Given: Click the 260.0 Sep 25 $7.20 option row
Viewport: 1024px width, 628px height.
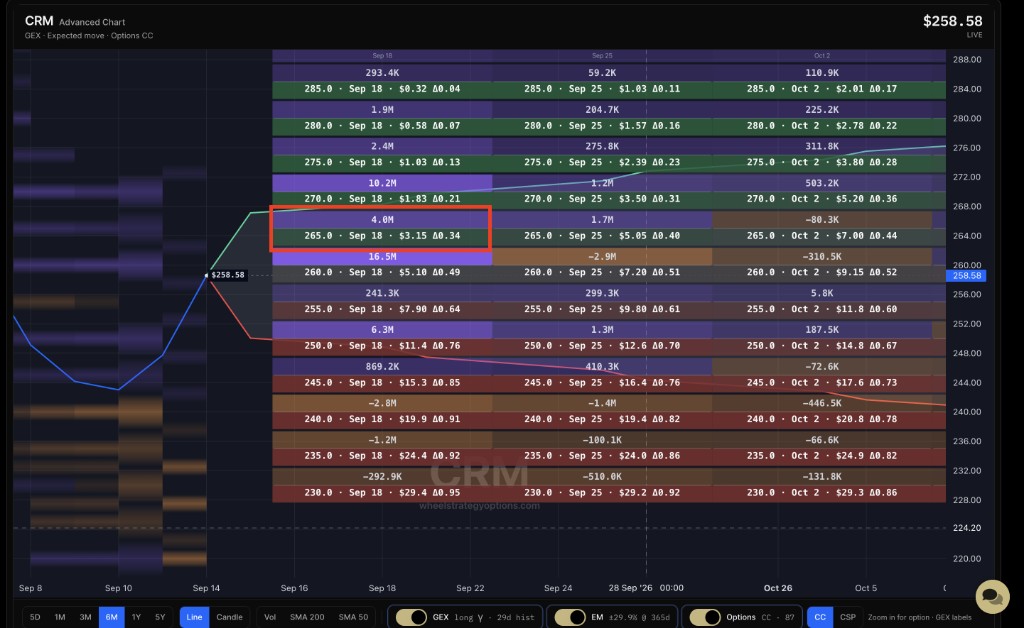Looking at the screenshot, I should pyautogui.click(x=602, y=272).
